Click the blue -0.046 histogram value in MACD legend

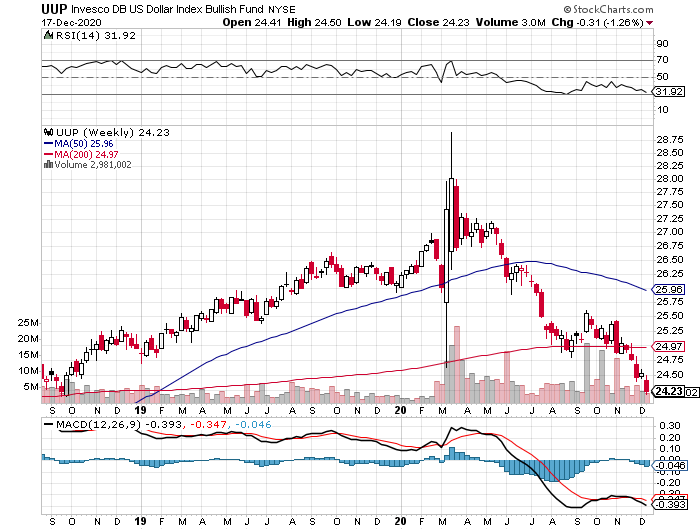pos(253,424)
